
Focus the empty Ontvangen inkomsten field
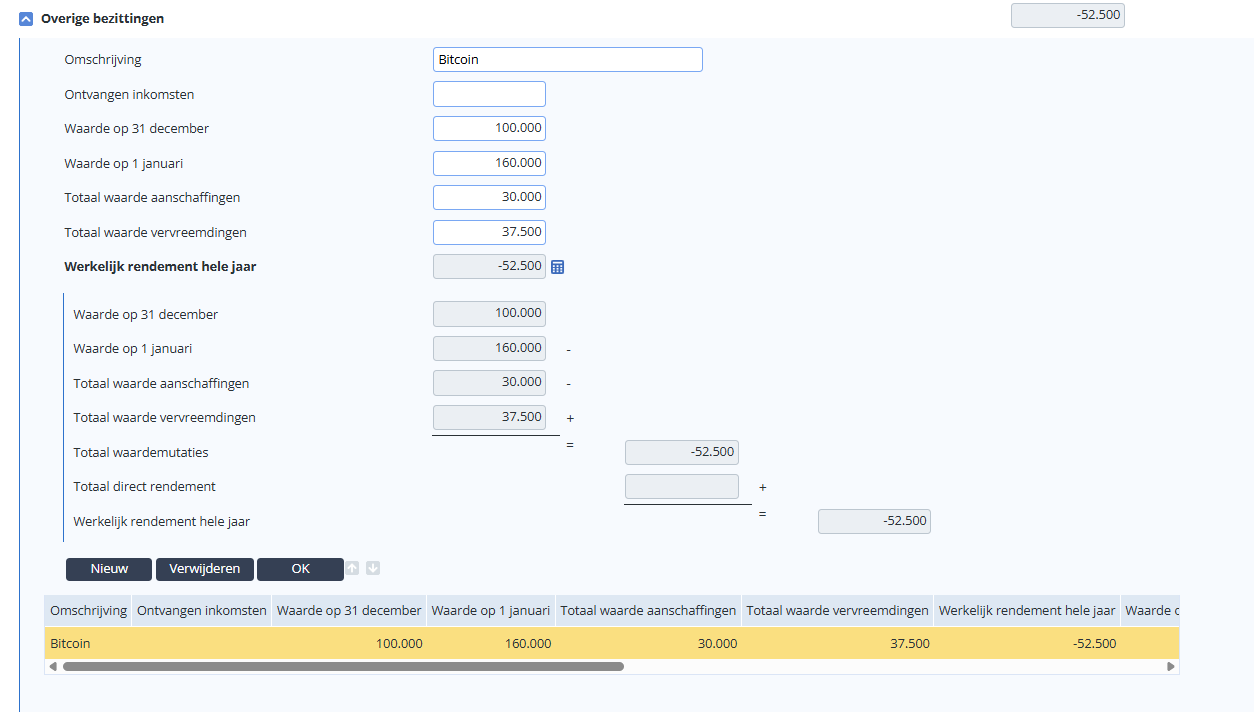coord(489,94)
